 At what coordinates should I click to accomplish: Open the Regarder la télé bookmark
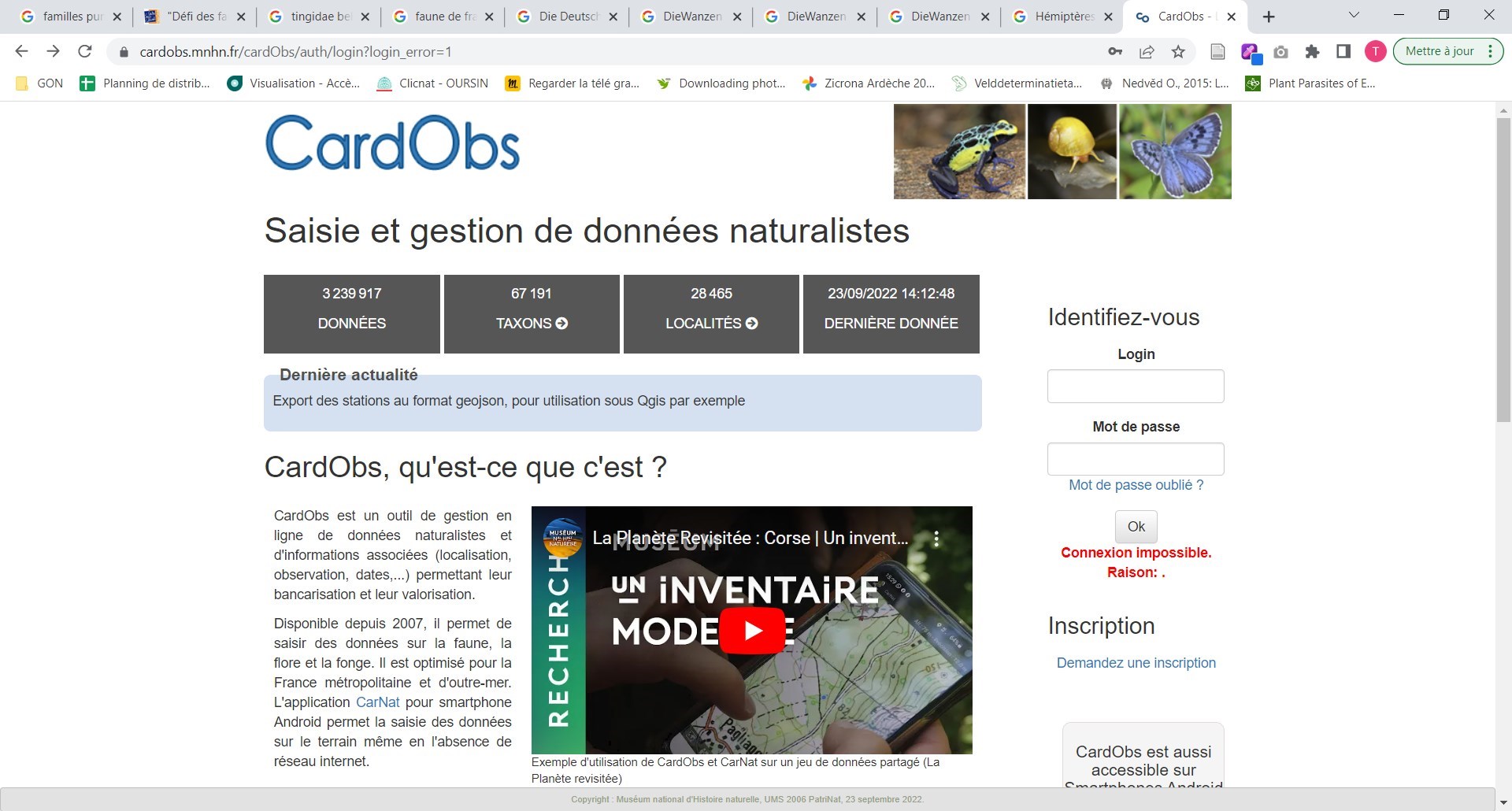(573, 83)
